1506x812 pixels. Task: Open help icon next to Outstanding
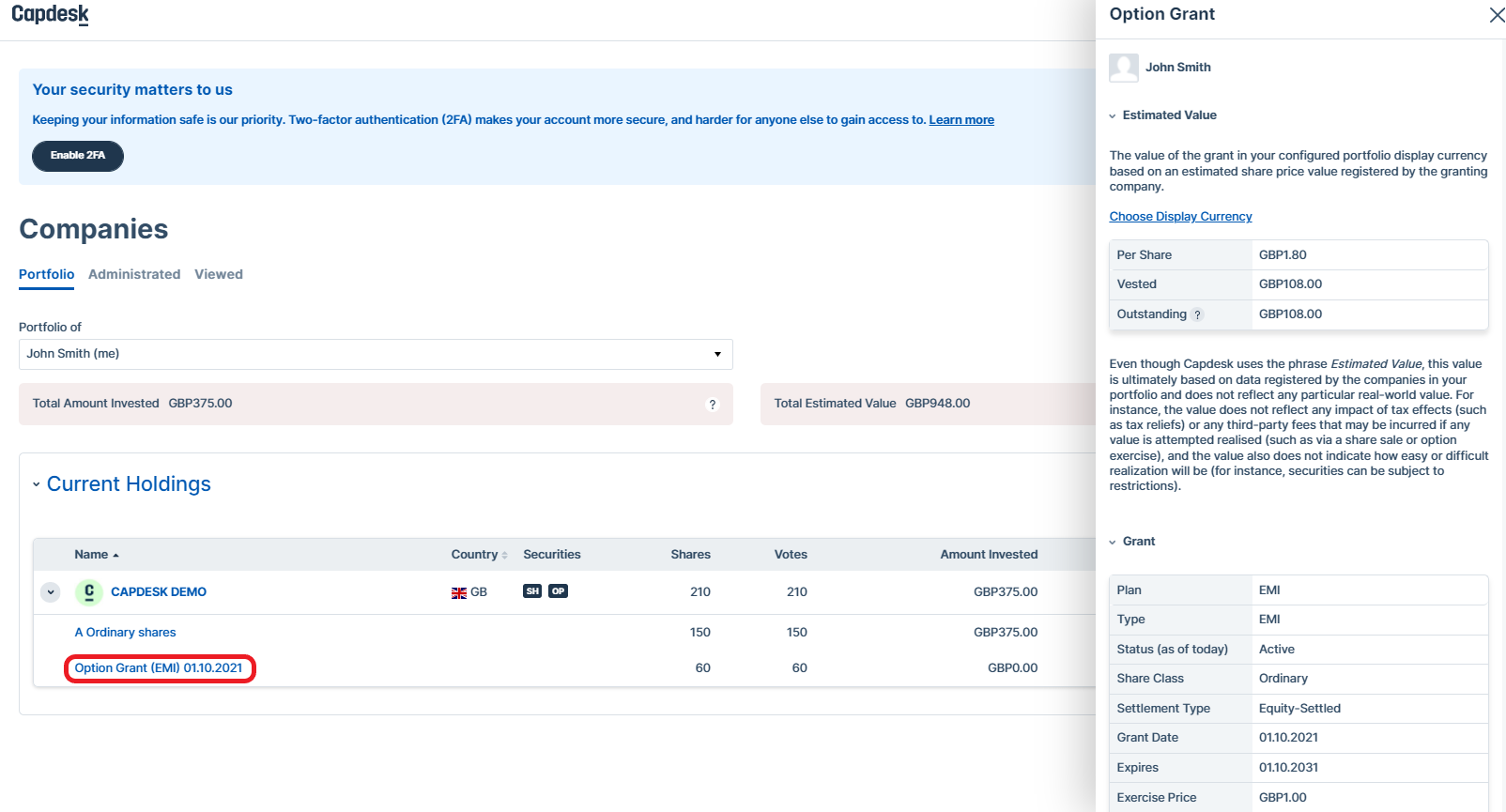(x=1197, y=314)
